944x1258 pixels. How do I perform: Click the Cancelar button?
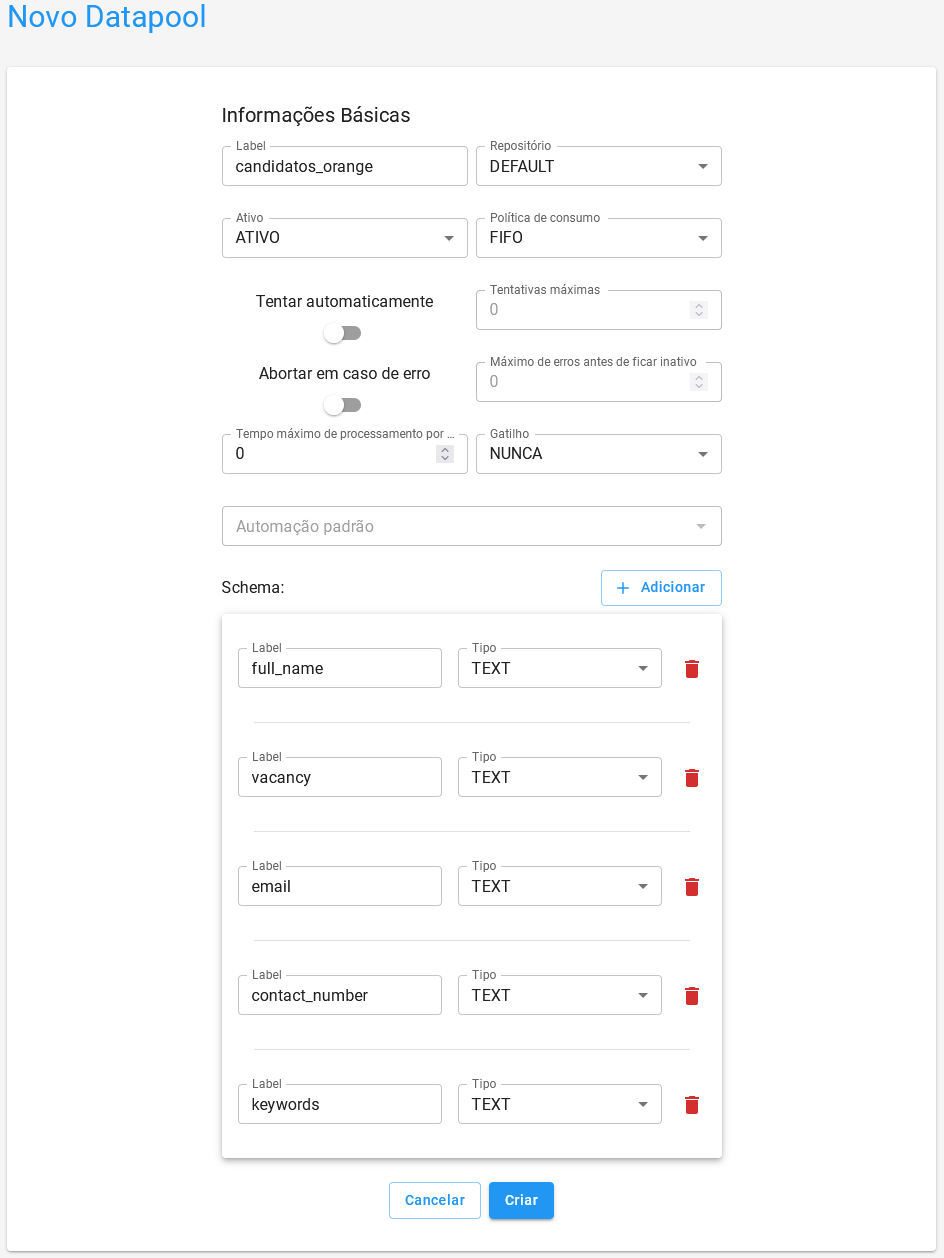(x=434, y=1200)
